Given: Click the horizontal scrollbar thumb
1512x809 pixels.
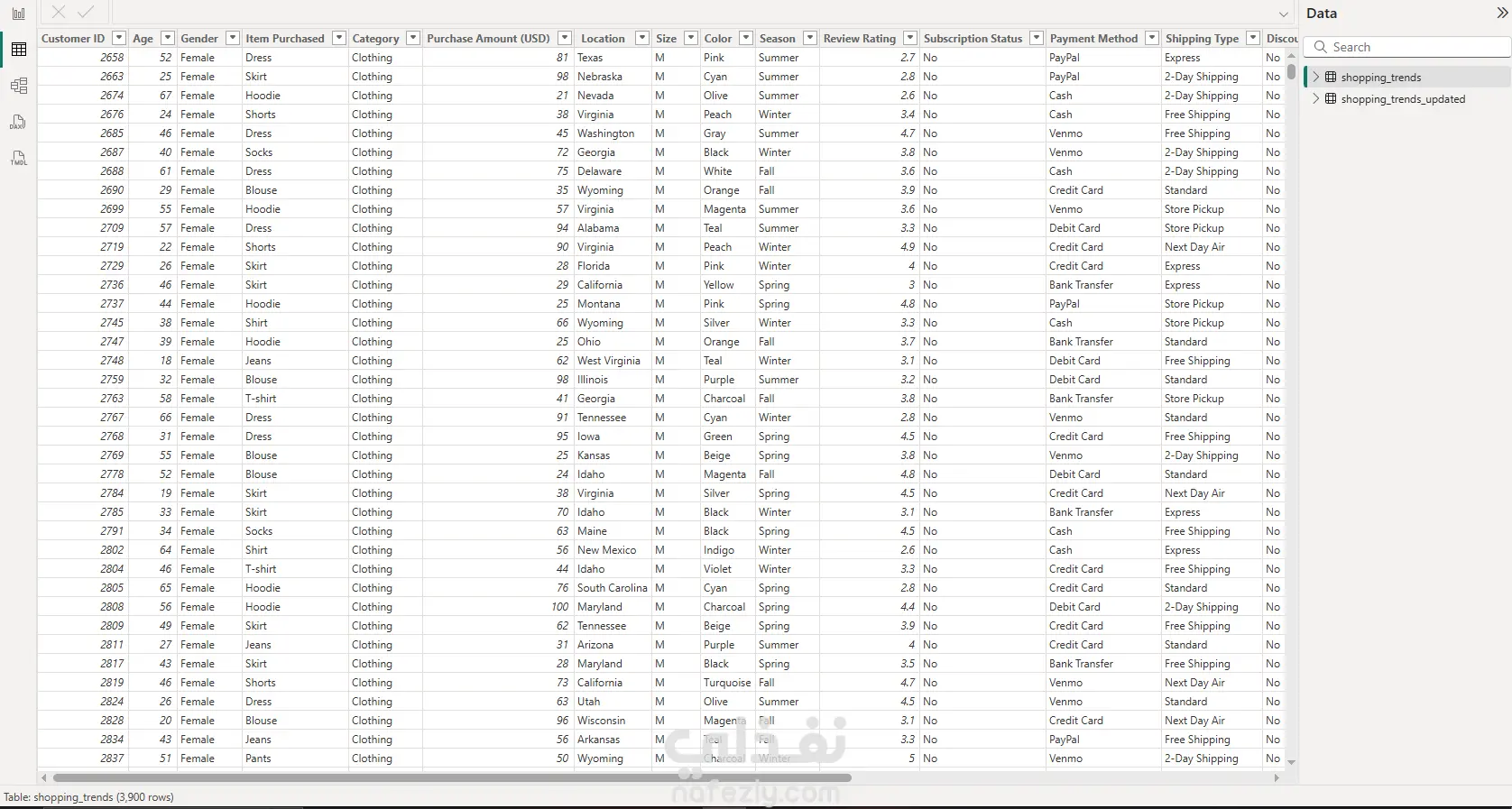Looking at the screenshot, I should 452,777.
